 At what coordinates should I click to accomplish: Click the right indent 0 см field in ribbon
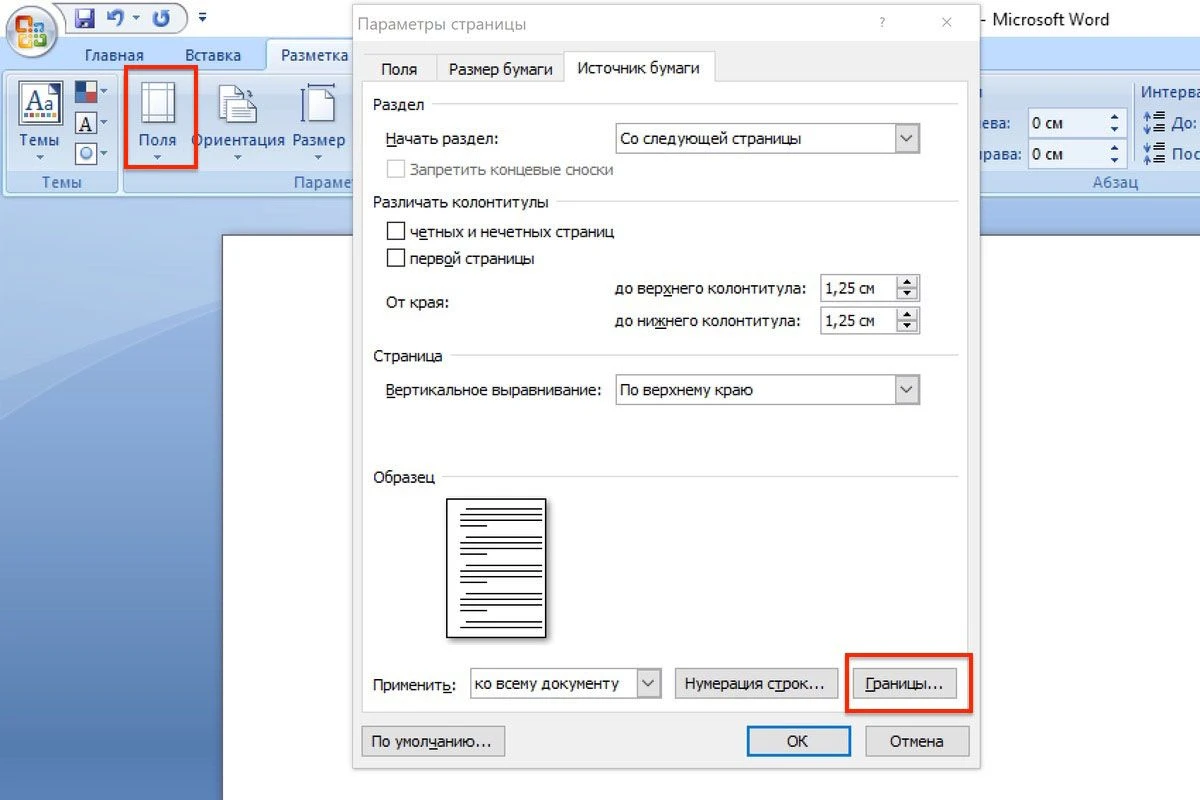point(1065,154)
